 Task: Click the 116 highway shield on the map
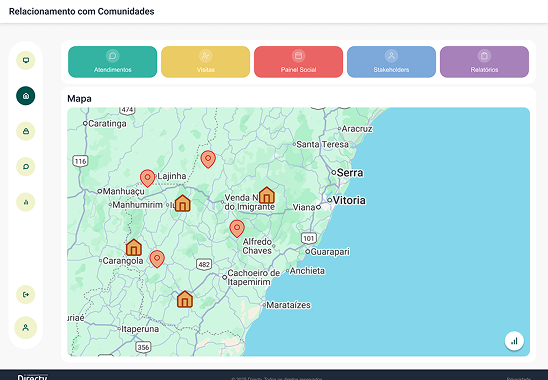pyautogui.click(x=80, y=161)
